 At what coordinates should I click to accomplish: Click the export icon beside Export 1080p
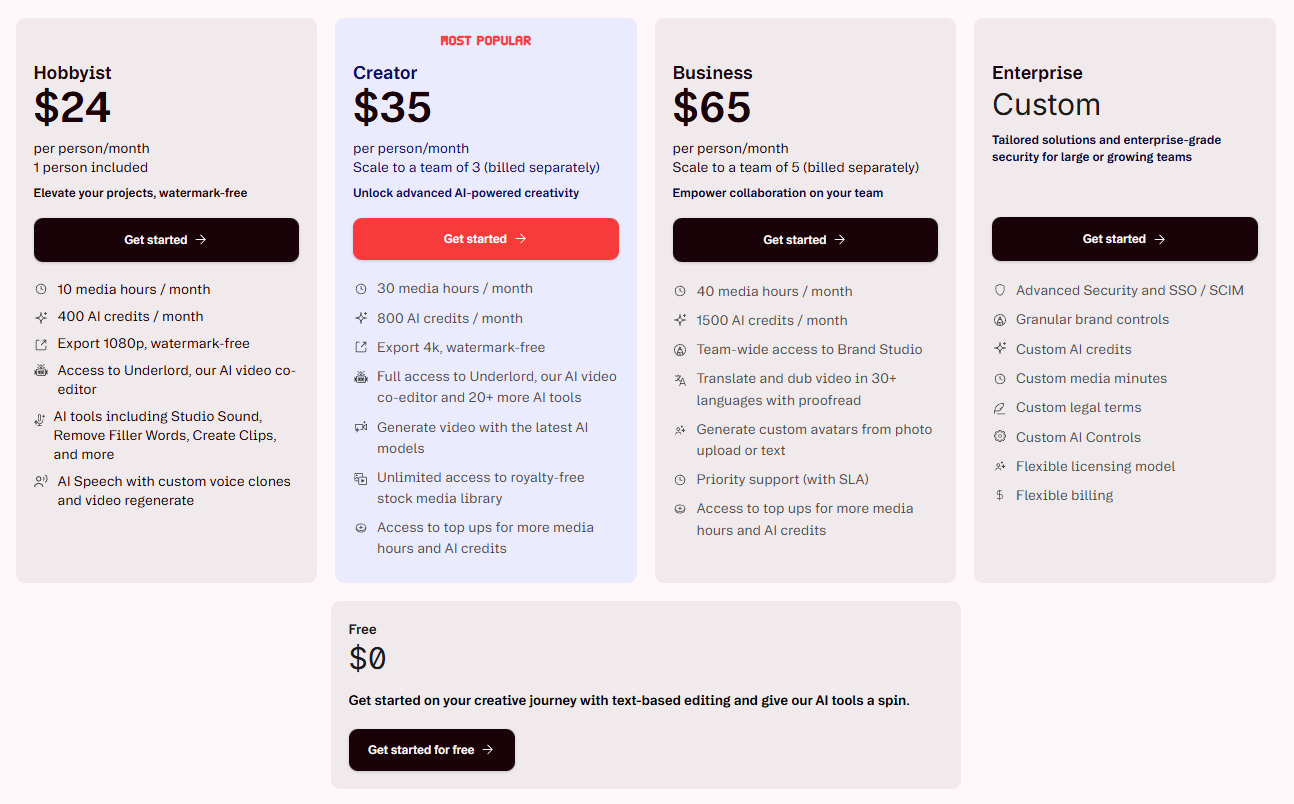pyautogui.click(x=41, y=343)
